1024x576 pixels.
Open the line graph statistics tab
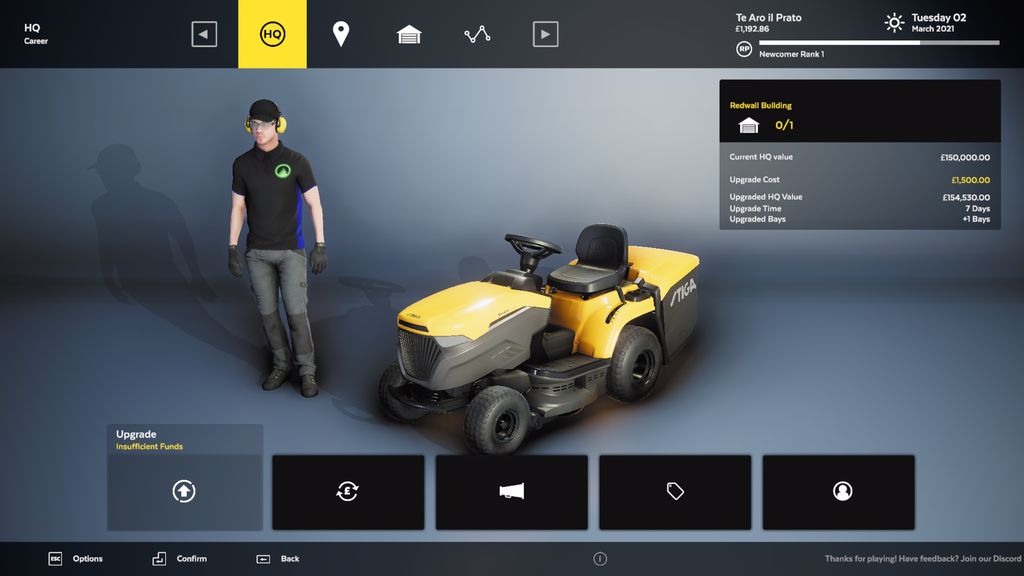pos(477,34)
